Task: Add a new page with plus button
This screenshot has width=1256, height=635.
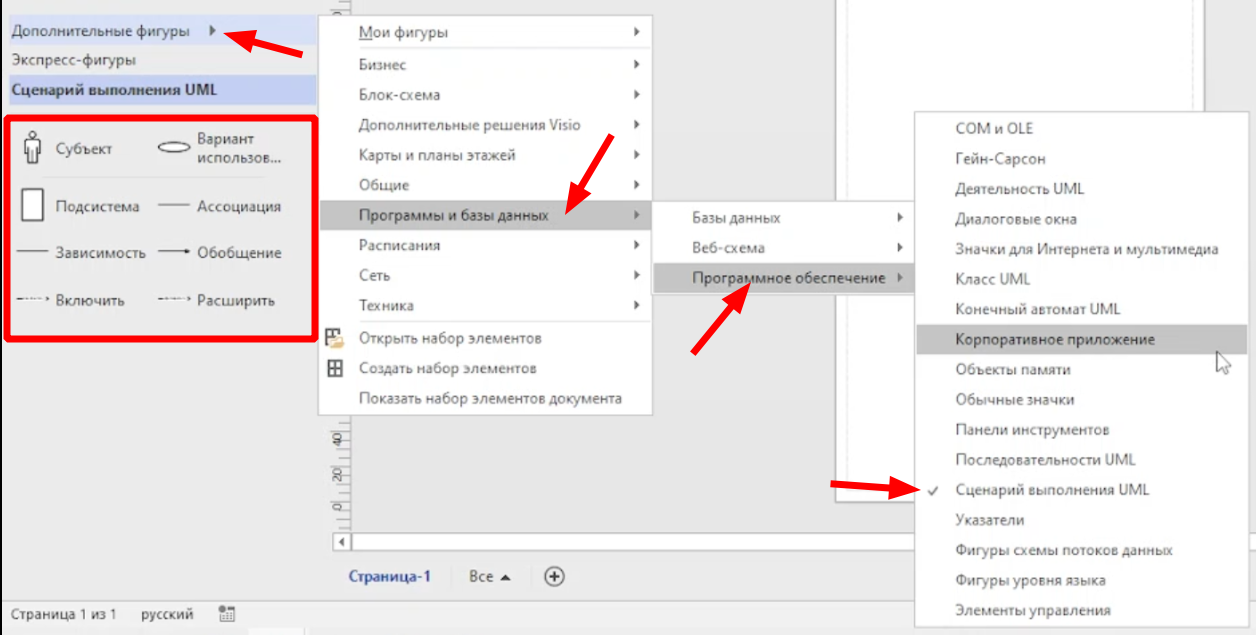Action: pyautogui.click(x=554, y=576)
